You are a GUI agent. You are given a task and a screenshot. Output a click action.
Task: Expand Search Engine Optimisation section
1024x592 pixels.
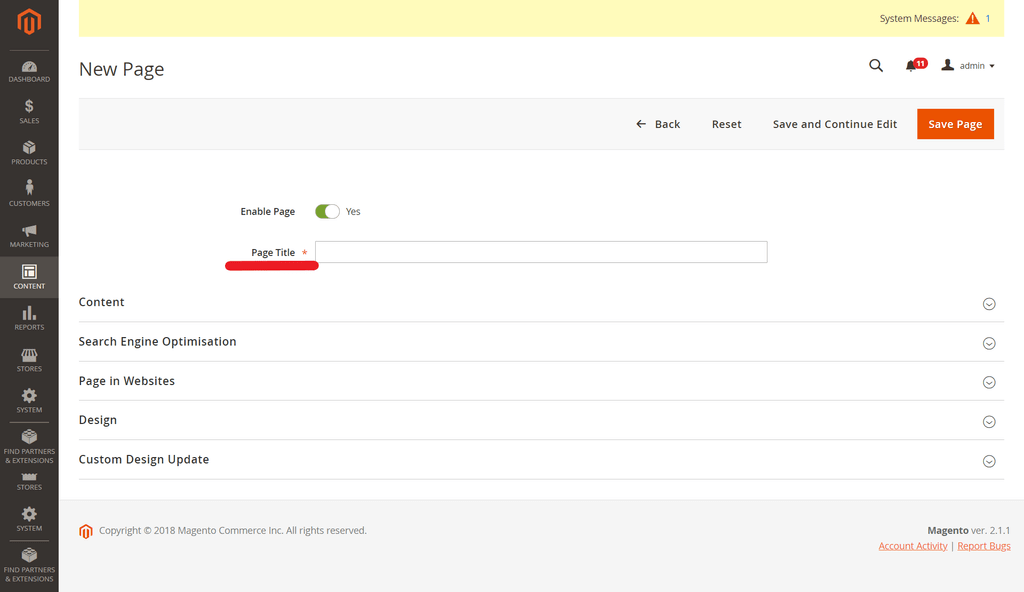(541, 342)
